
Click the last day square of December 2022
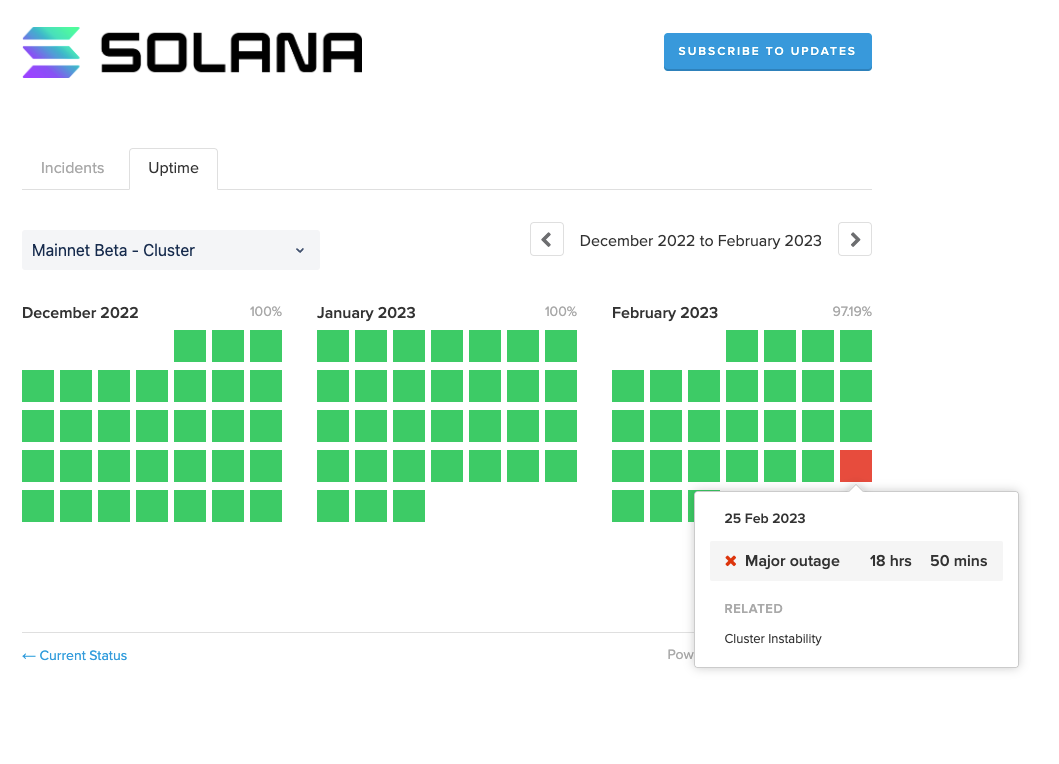(265, 506)
